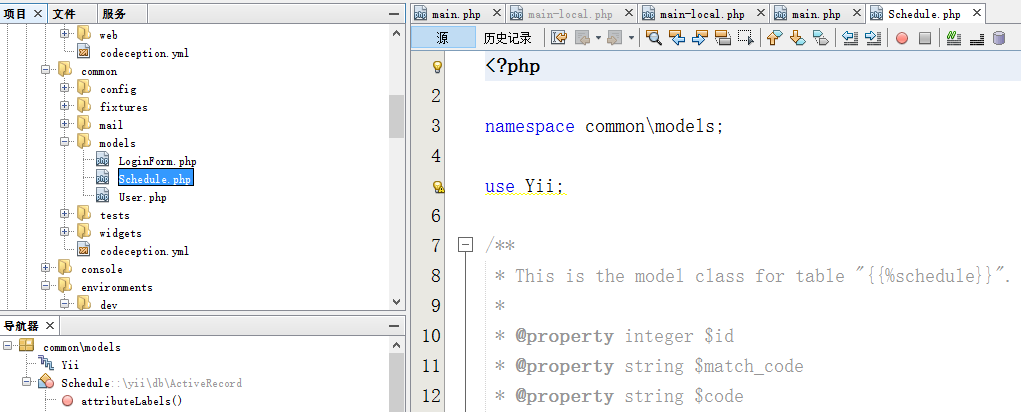This screenshot has height=412, width=1021.
Task: Click the Shift Line Left icon
Action: (850, 38)
